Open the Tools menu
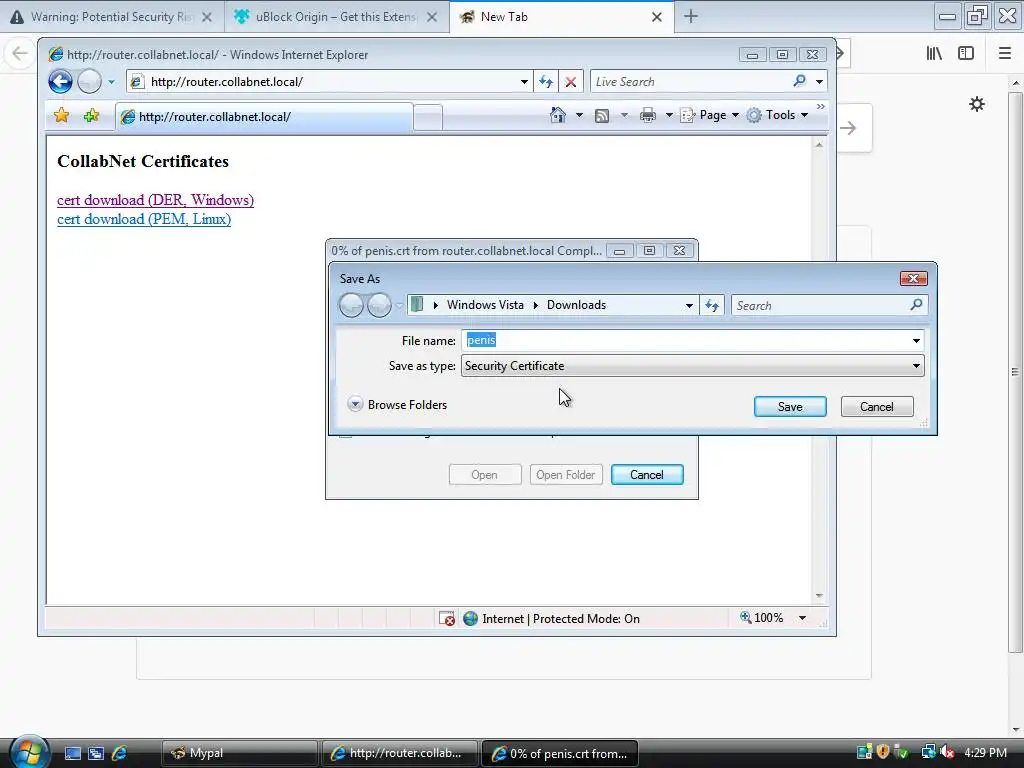This screenshot has width=1024, height=768. click(x=778, y=115)
